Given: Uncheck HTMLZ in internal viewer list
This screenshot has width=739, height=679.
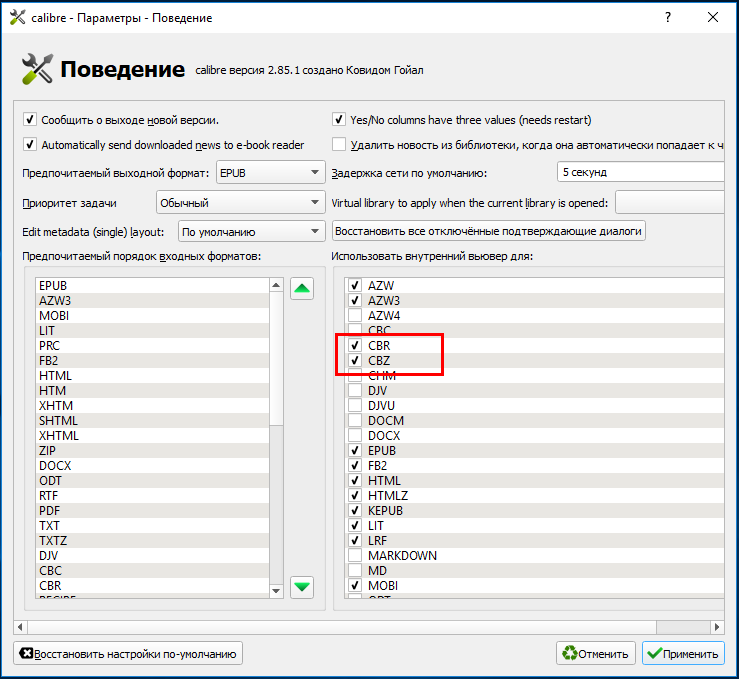Looking at the screenshot, I should (x=355, y=496).
